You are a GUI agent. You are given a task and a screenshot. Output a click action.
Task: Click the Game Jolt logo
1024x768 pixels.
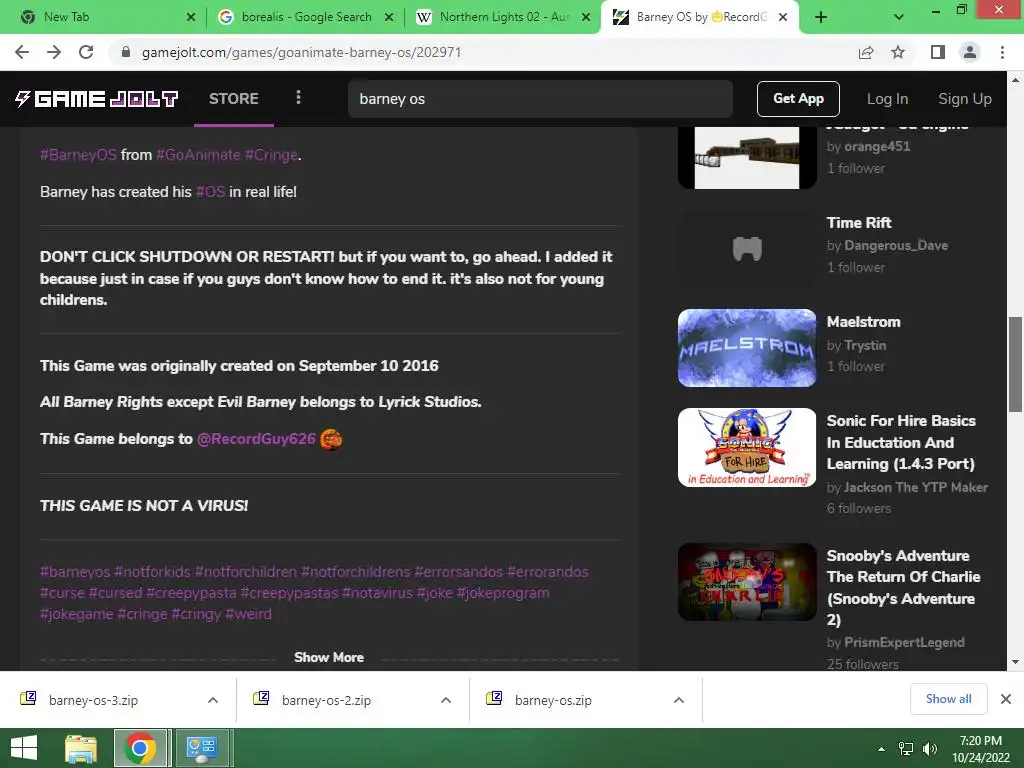pyautogui.click(x=96, y=99)
